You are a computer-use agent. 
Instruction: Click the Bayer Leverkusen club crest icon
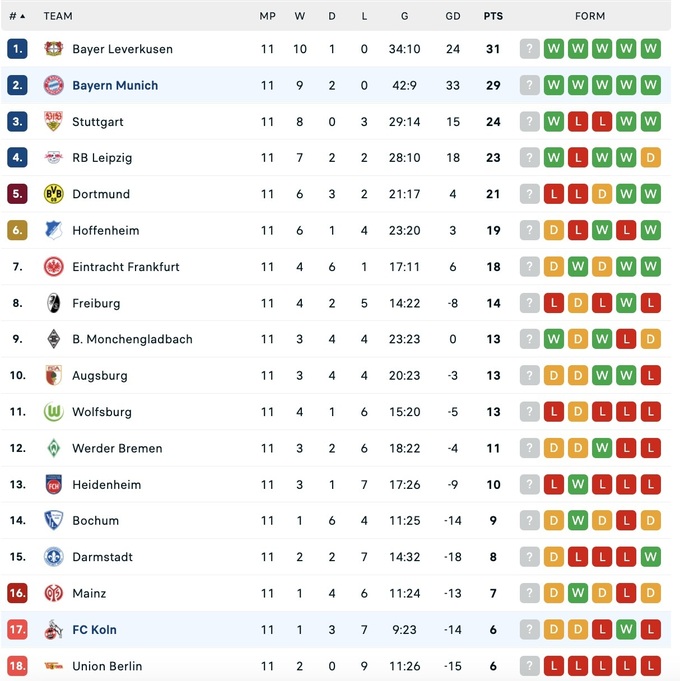click(53, 49)
